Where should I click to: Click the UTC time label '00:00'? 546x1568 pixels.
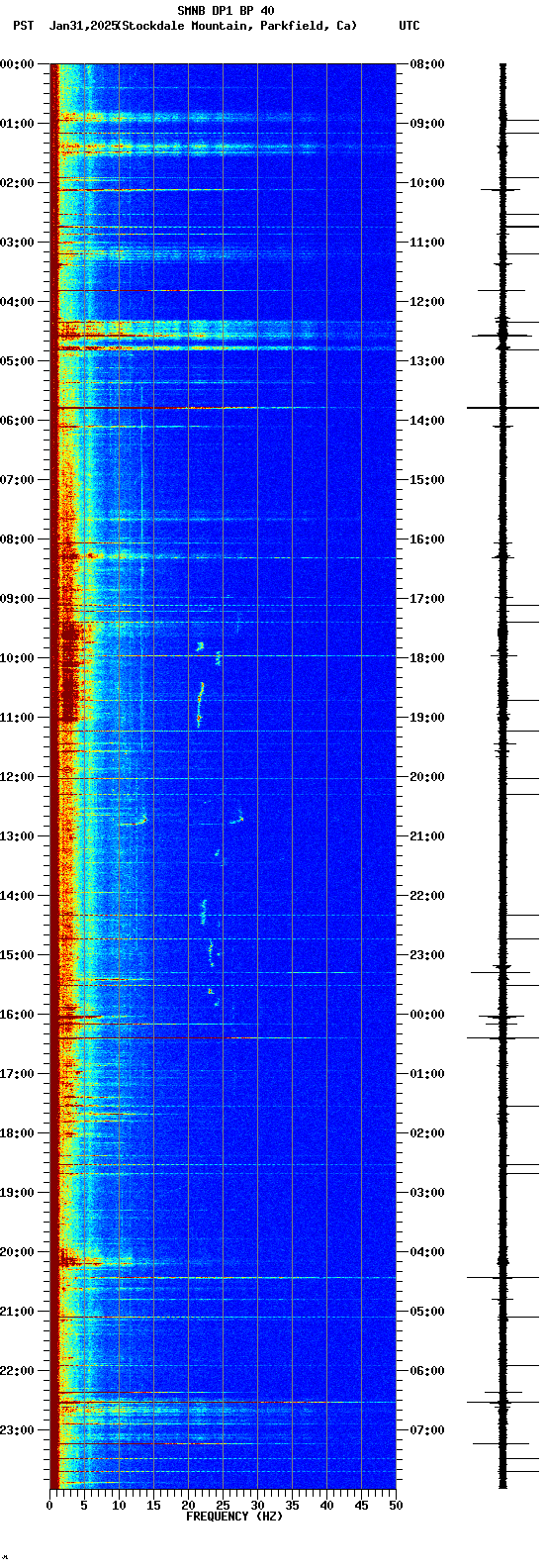[x=426, y=1015]
